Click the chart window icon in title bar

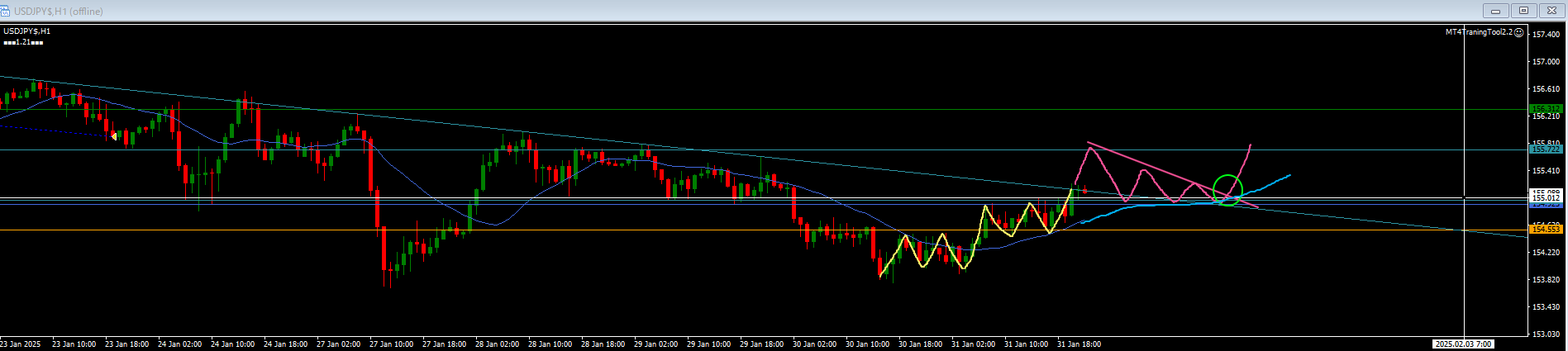tap(6, 11)
